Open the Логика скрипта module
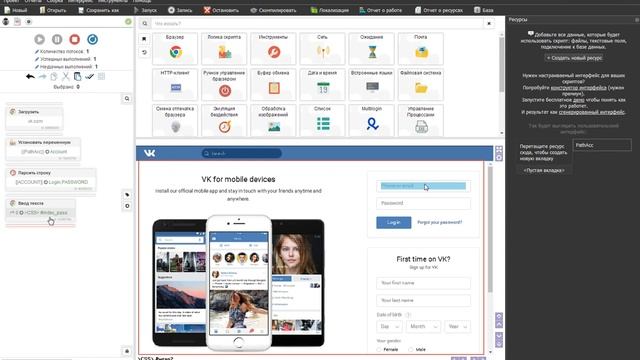Image resolution: width=640 pixels, height=360 pixels. [224, 49]
